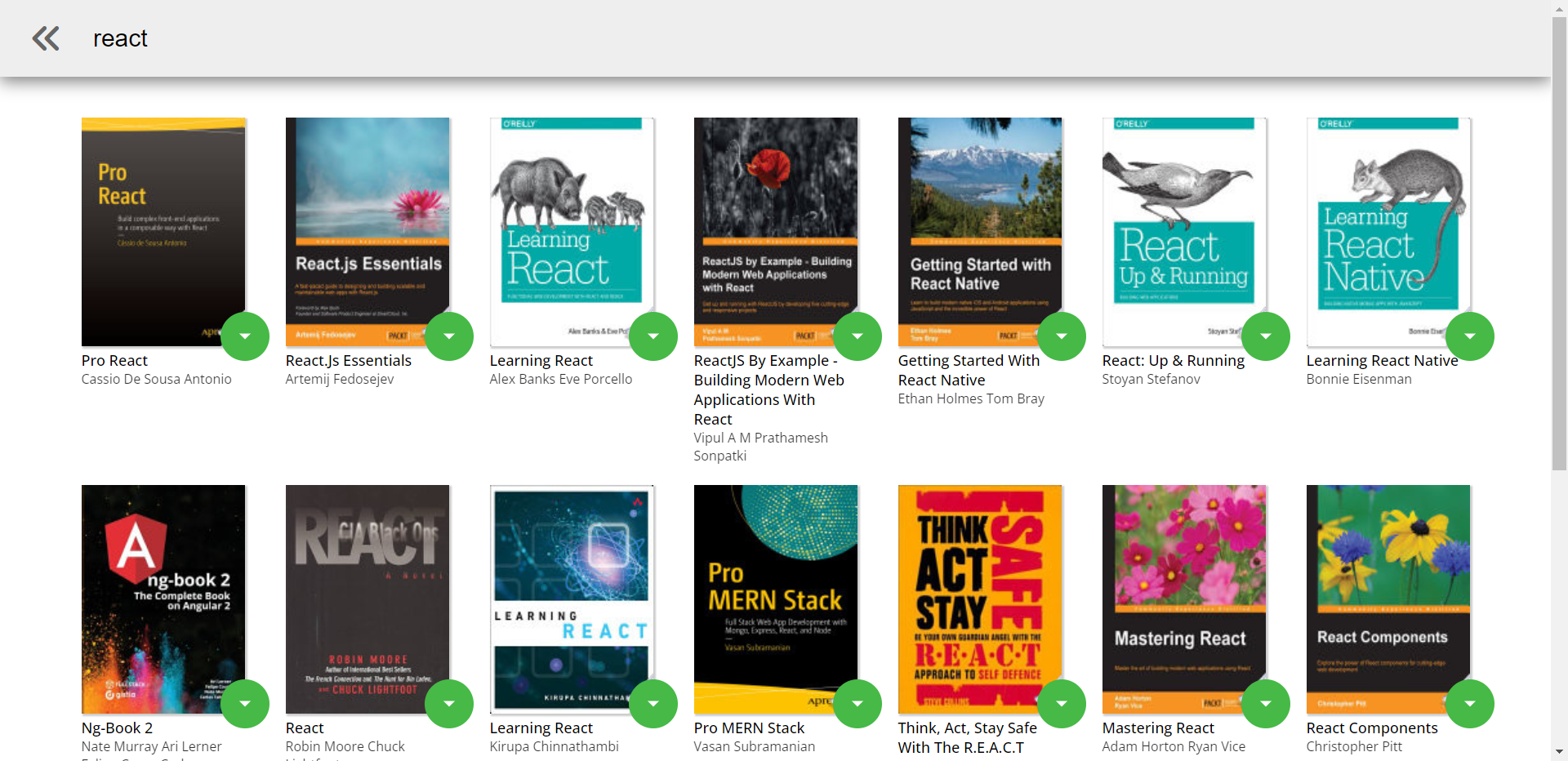Click the O'Reilly Learning React boar cover
Screen dimensions: 1568x761
[x=572, y=232]
